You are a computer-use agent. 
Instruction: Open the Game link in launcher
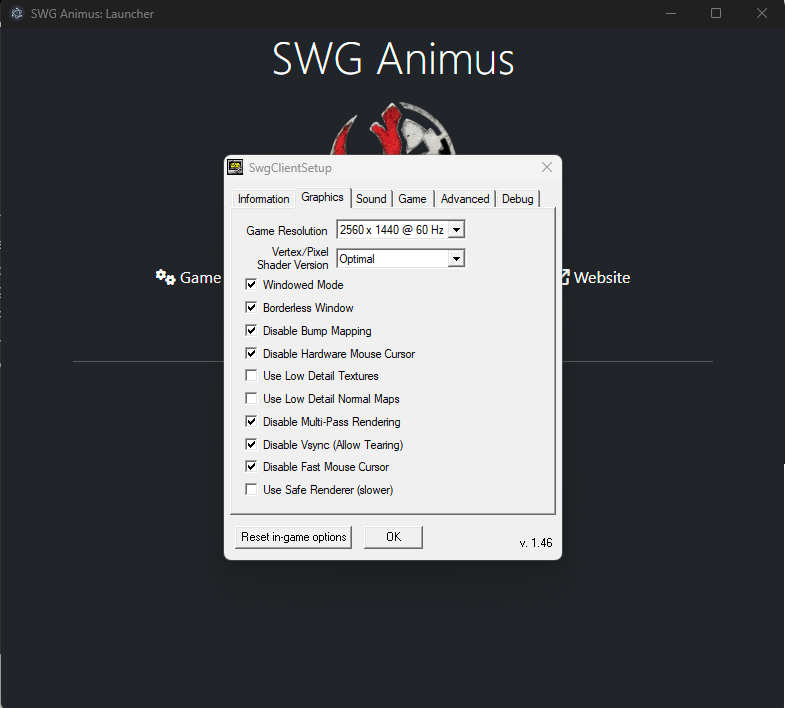pyautogui.click(x=200, y=277)
